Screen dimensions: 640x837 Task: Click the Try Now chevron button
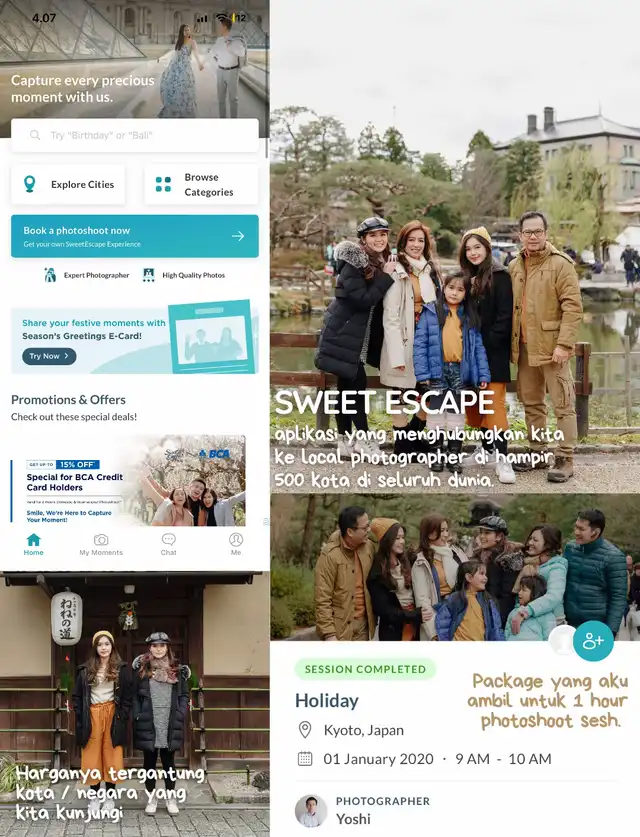pos(49,356)
